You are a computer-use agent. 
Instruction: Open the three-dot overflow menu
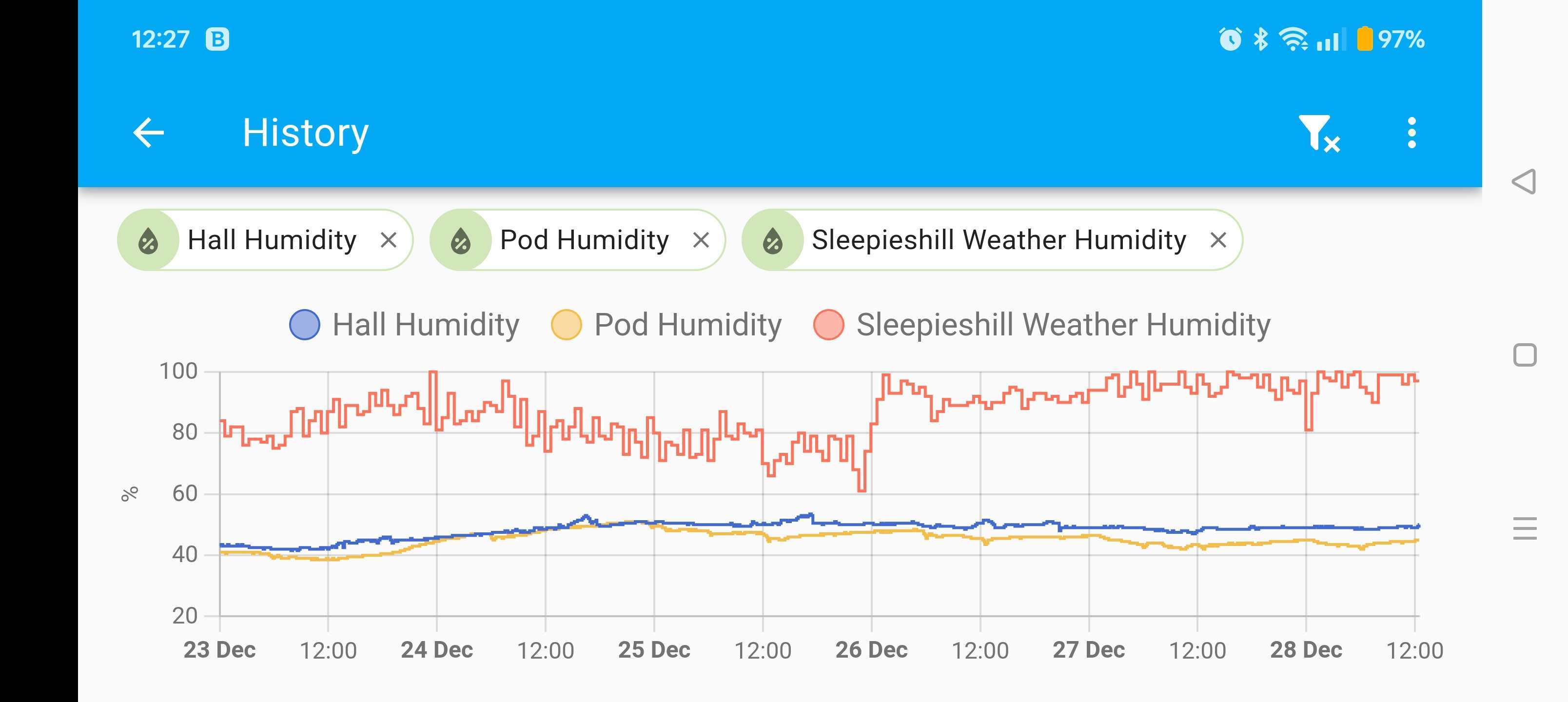point(1411,133)
